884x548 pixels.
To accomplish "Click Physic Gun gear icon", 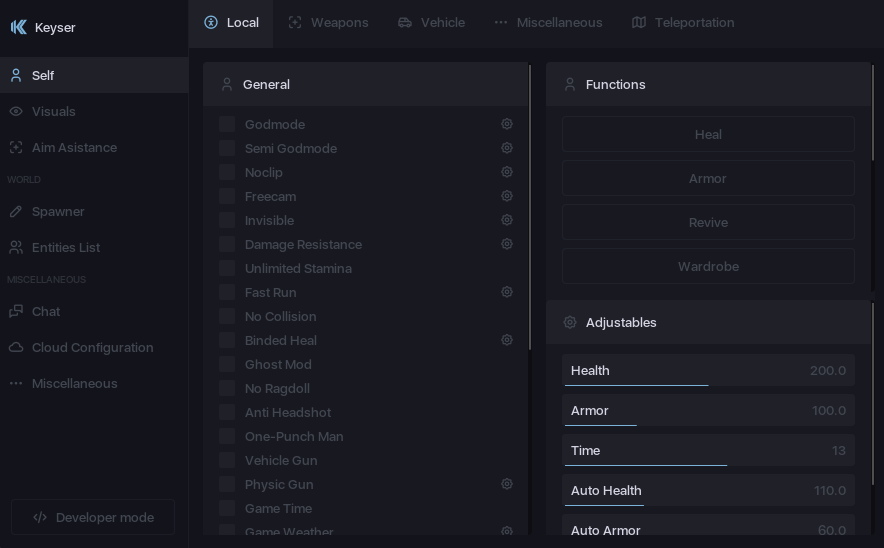I will (507, 484).
